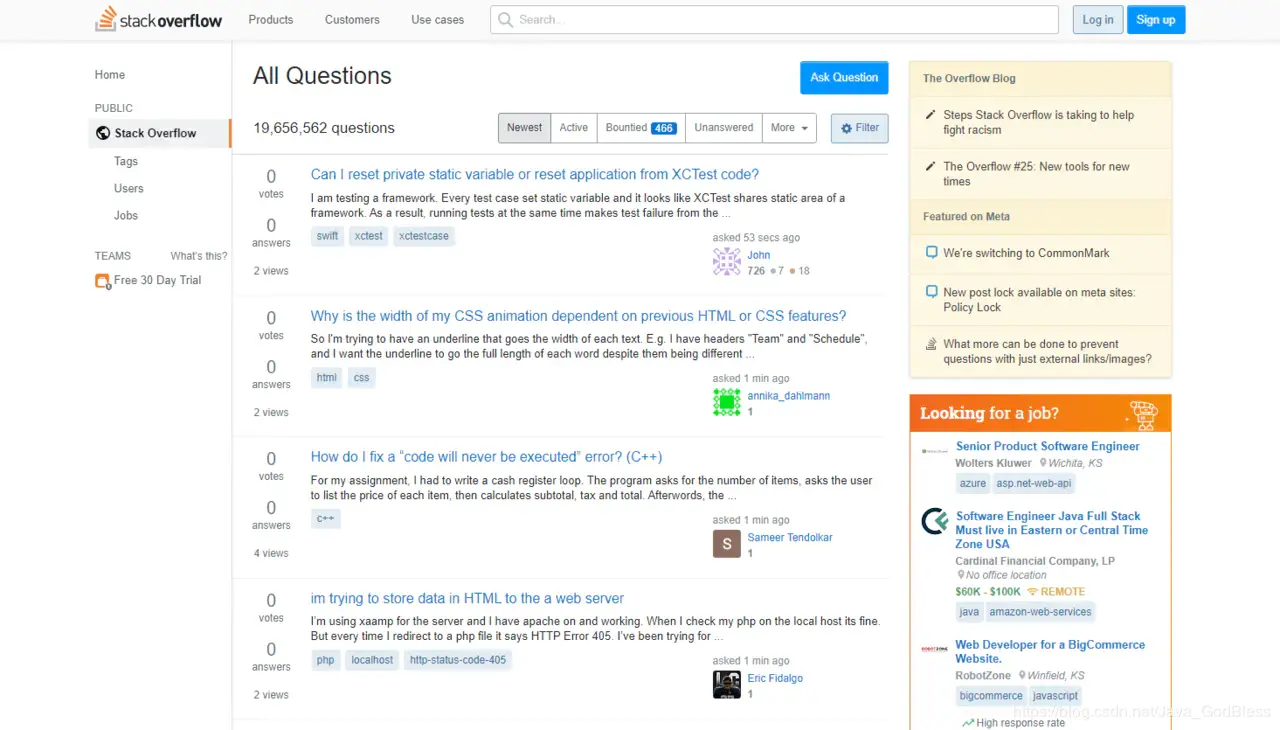The width and height of the screenshot is (1280, 730).
Task: Open Software Engineer Java Full Stack job
Action: [1051, 530]
